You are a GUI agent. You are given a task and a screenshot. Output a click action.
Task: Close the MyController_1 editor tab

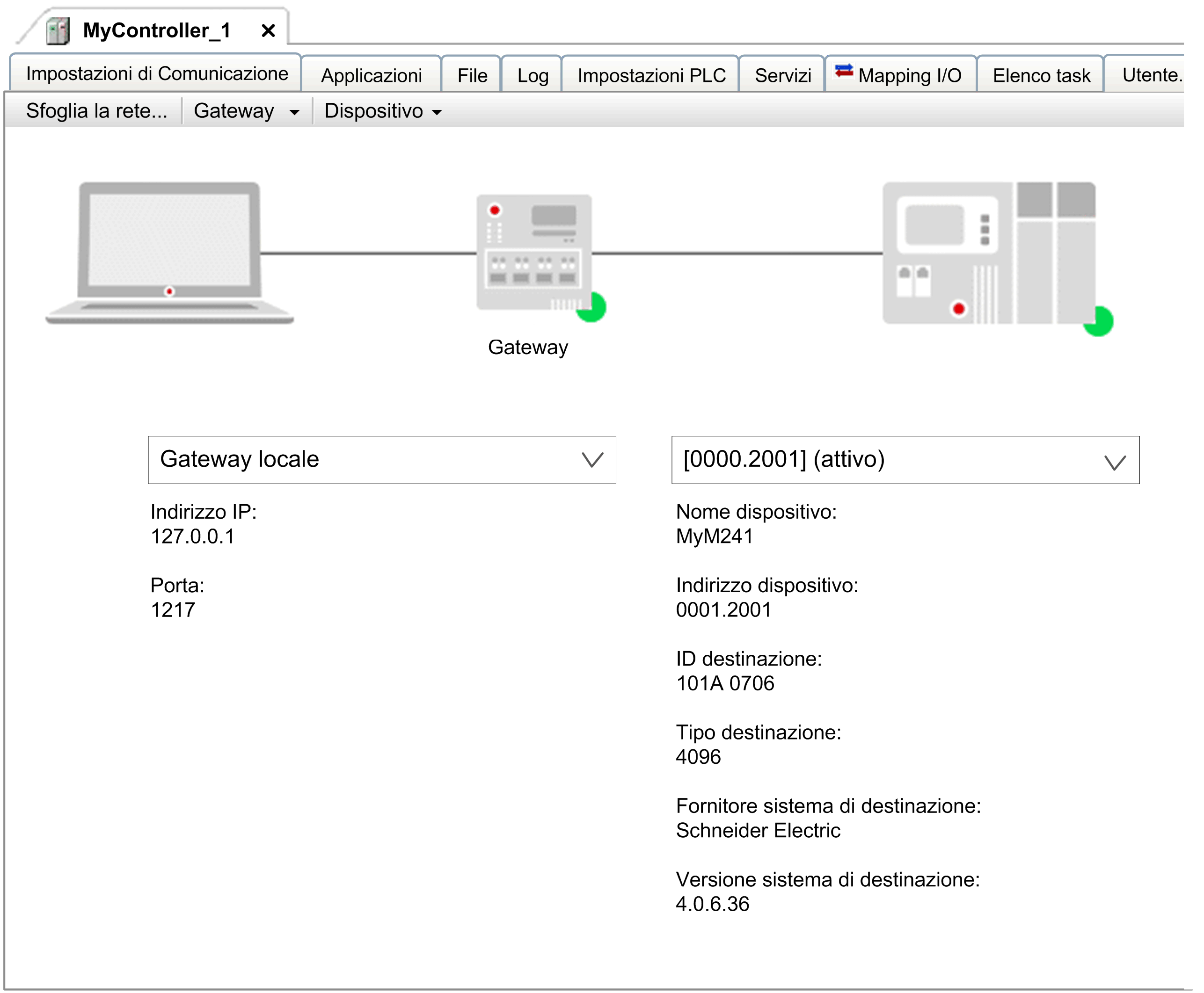click(268, 31)
